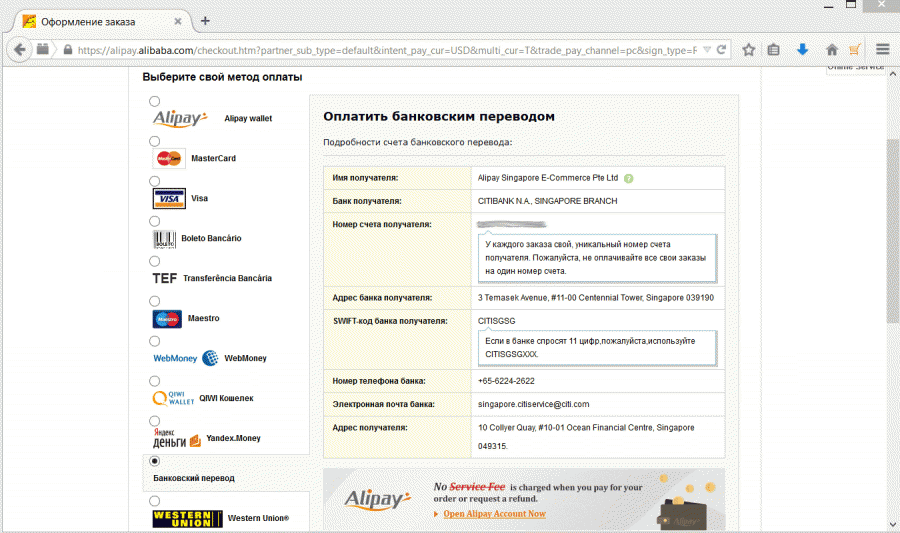Viewport: 900px width, 533px height.
Task: Click the WebMoney globe logo
Action: point(210,358)
